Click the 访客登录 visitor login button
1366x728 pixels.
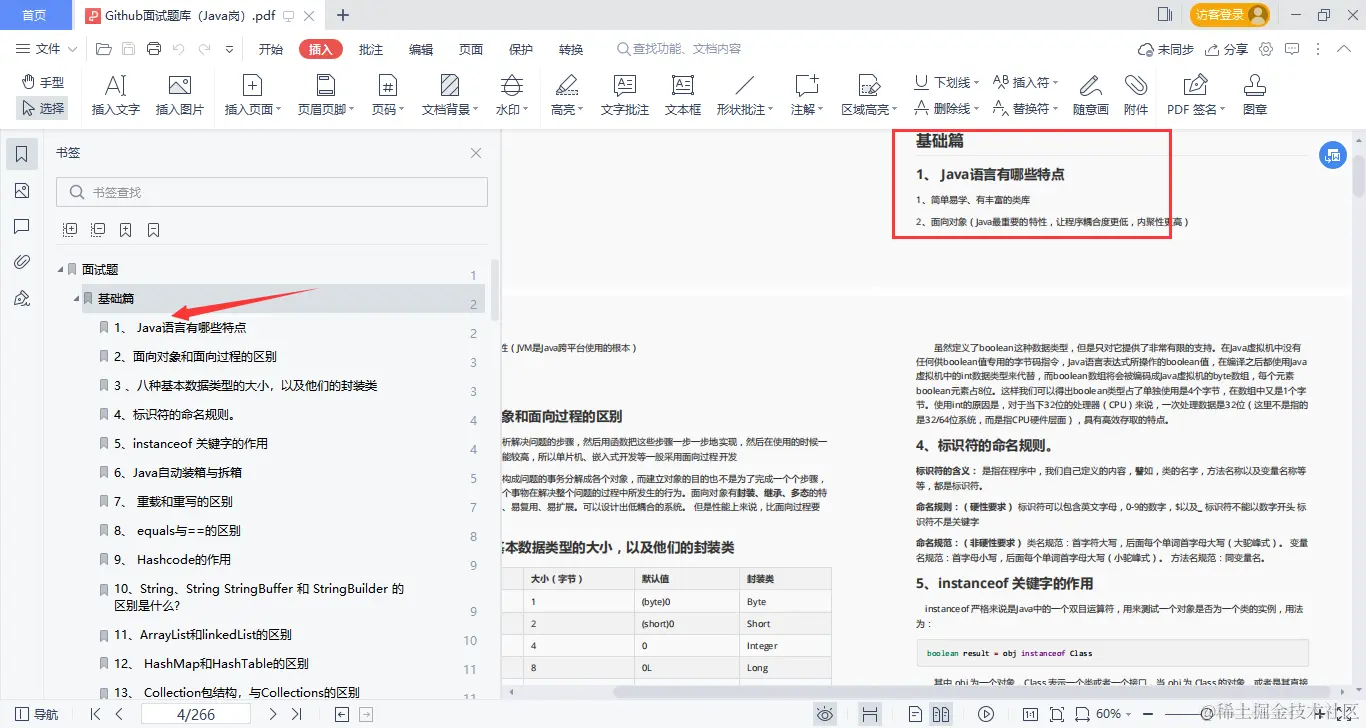1221,16
